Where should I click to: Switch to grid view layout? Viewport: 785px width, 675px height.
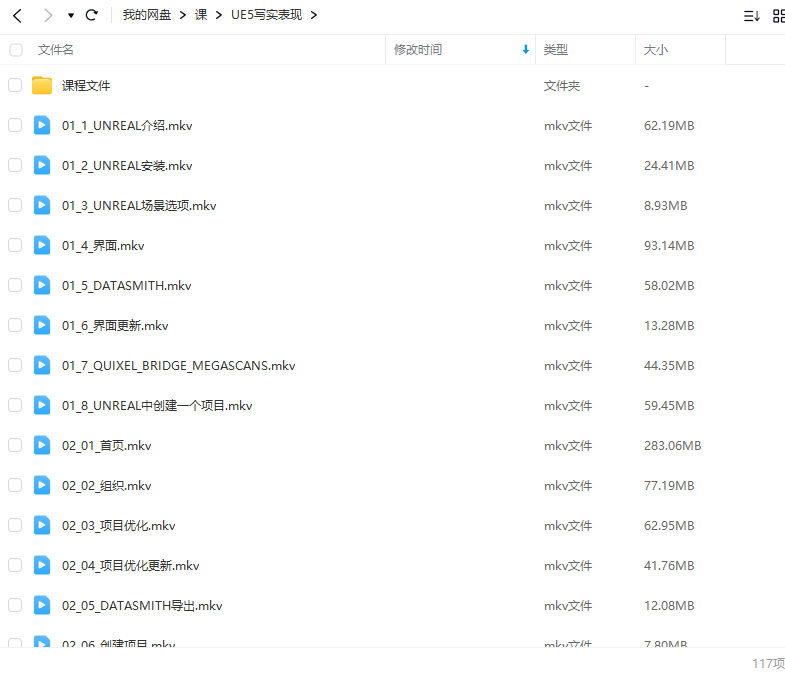779,15
